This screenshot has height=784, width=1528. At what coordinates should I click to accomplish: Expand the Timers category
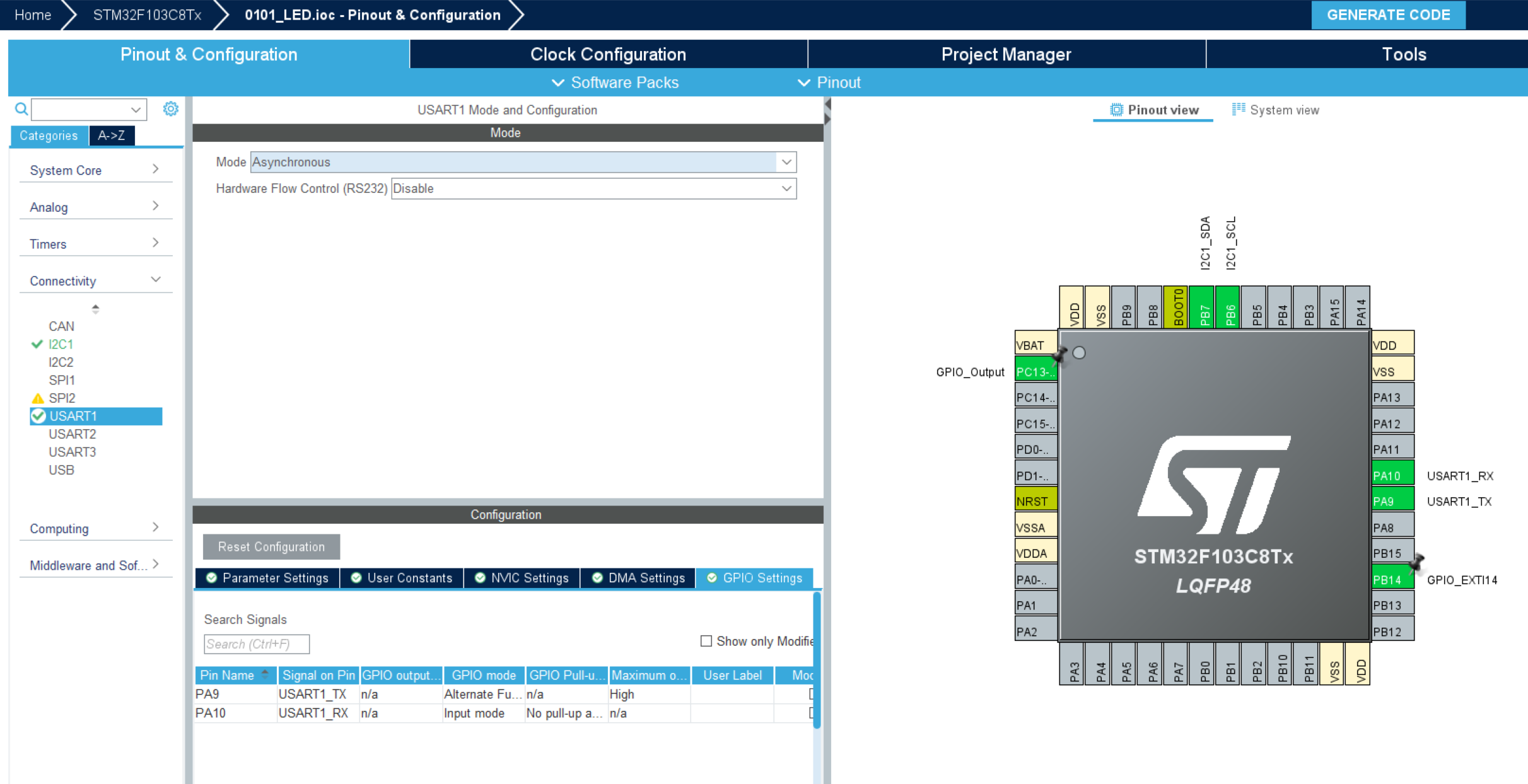[x=96, y=244]
